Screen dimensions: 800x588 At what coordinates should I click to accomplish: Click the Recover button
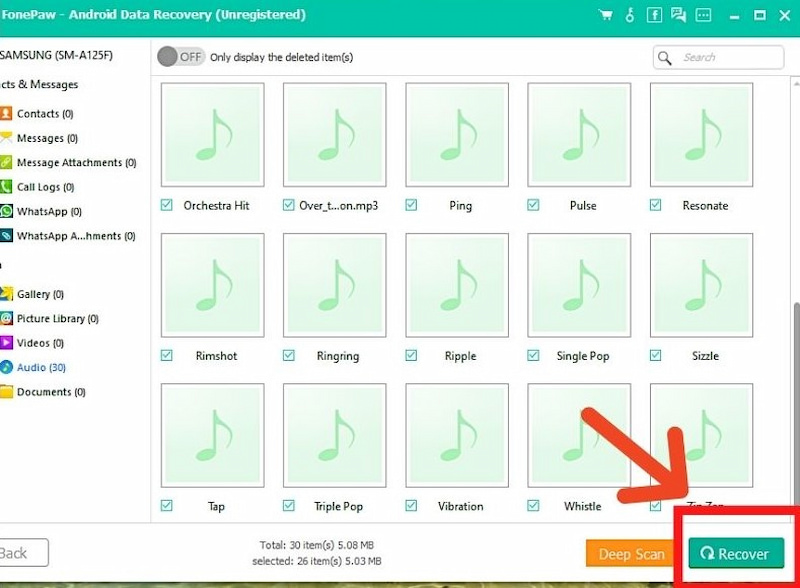736,553
